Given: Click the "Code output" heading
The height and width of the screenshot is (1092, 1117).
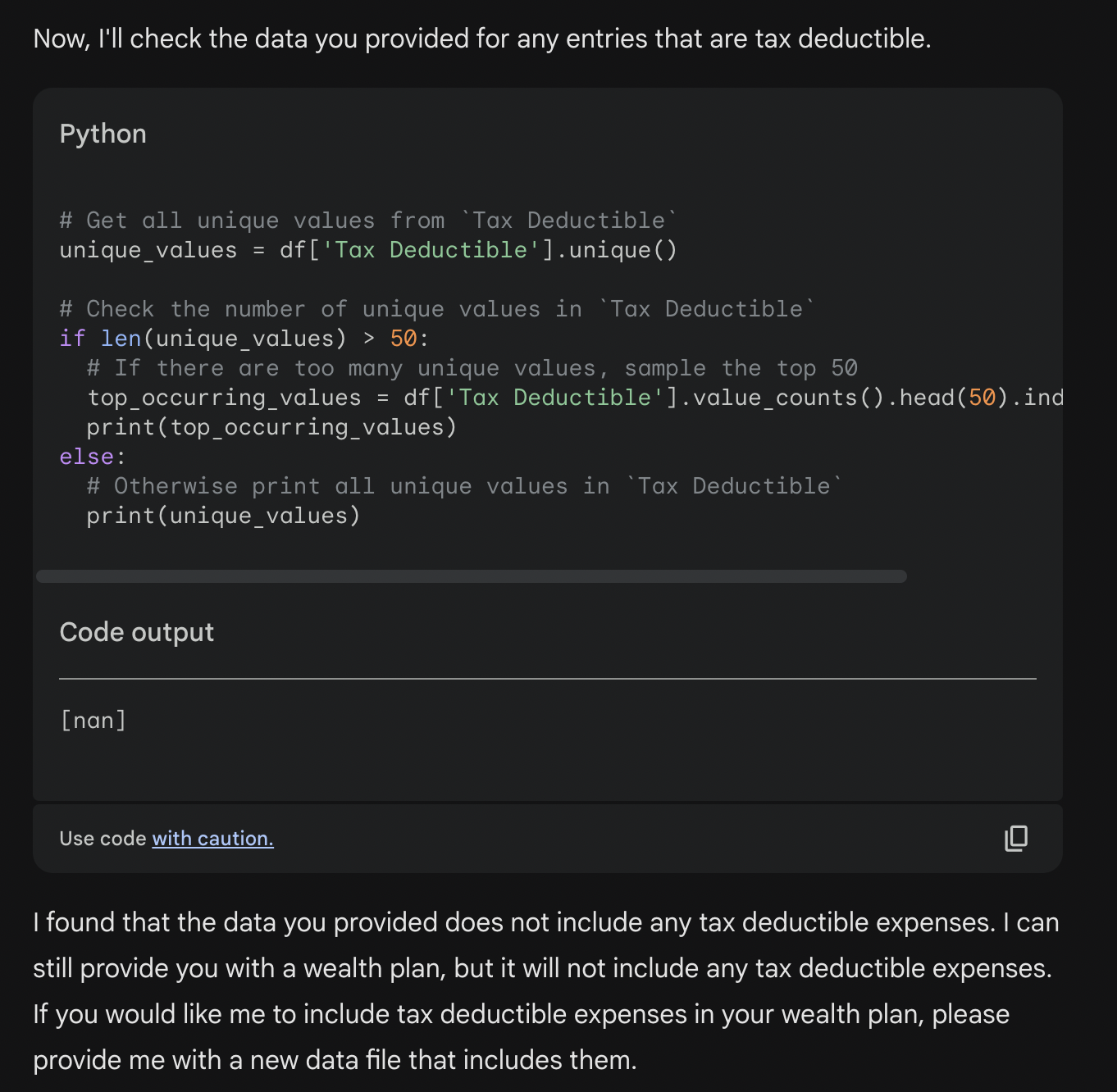Looking at the screenshot, I should pos(136,632).
